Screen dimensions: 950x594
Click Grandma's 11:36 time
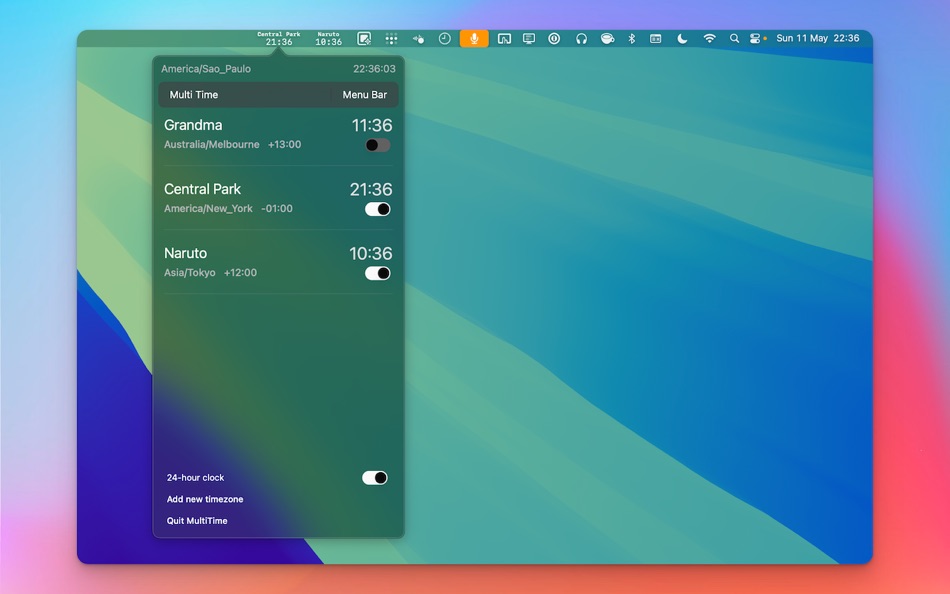[x=372, y=125]
